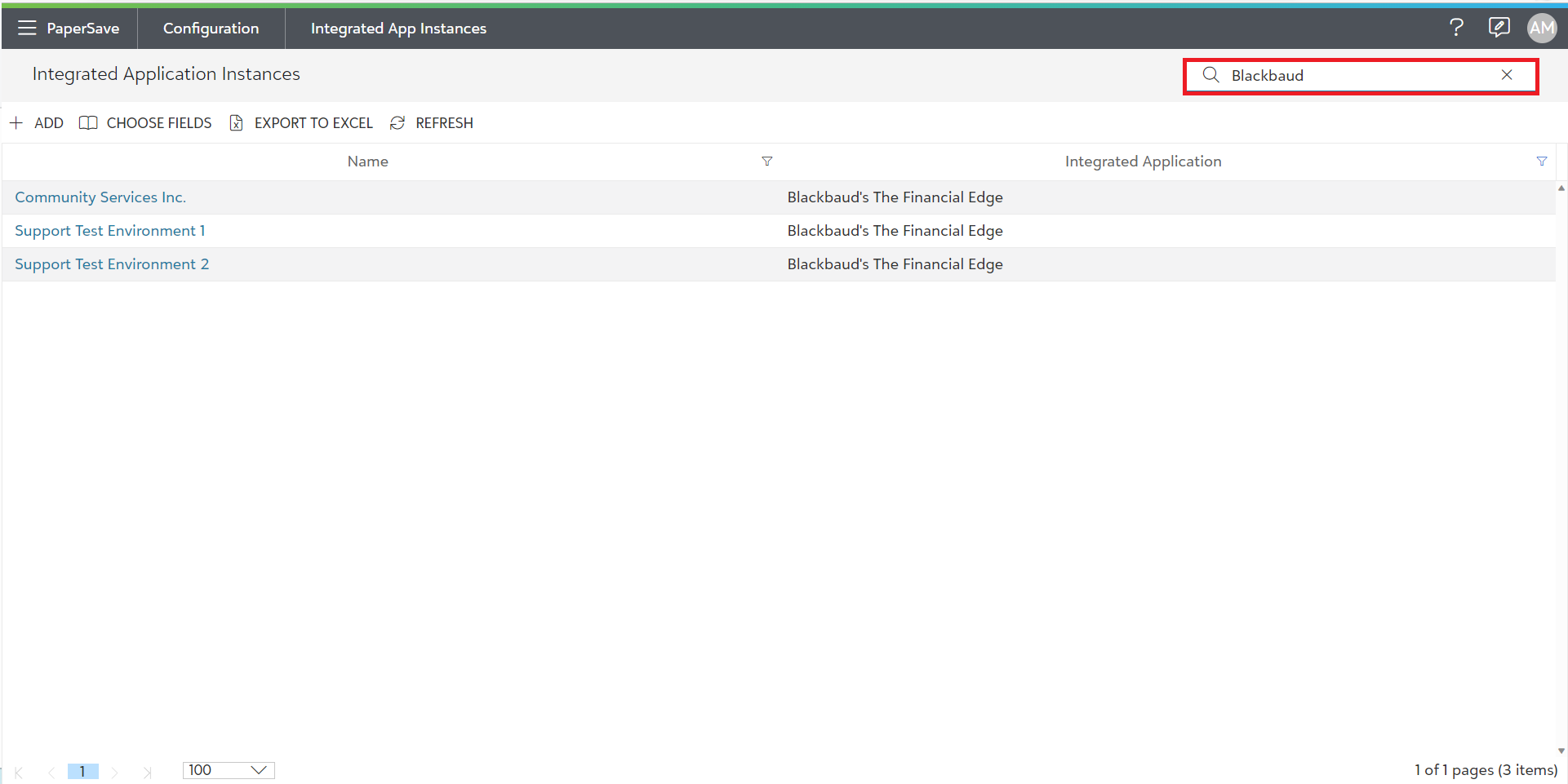Viewport: 1568px width, 784px height.
Task: Open Community Services Inc. instance
Action: (x=100, y=197)
